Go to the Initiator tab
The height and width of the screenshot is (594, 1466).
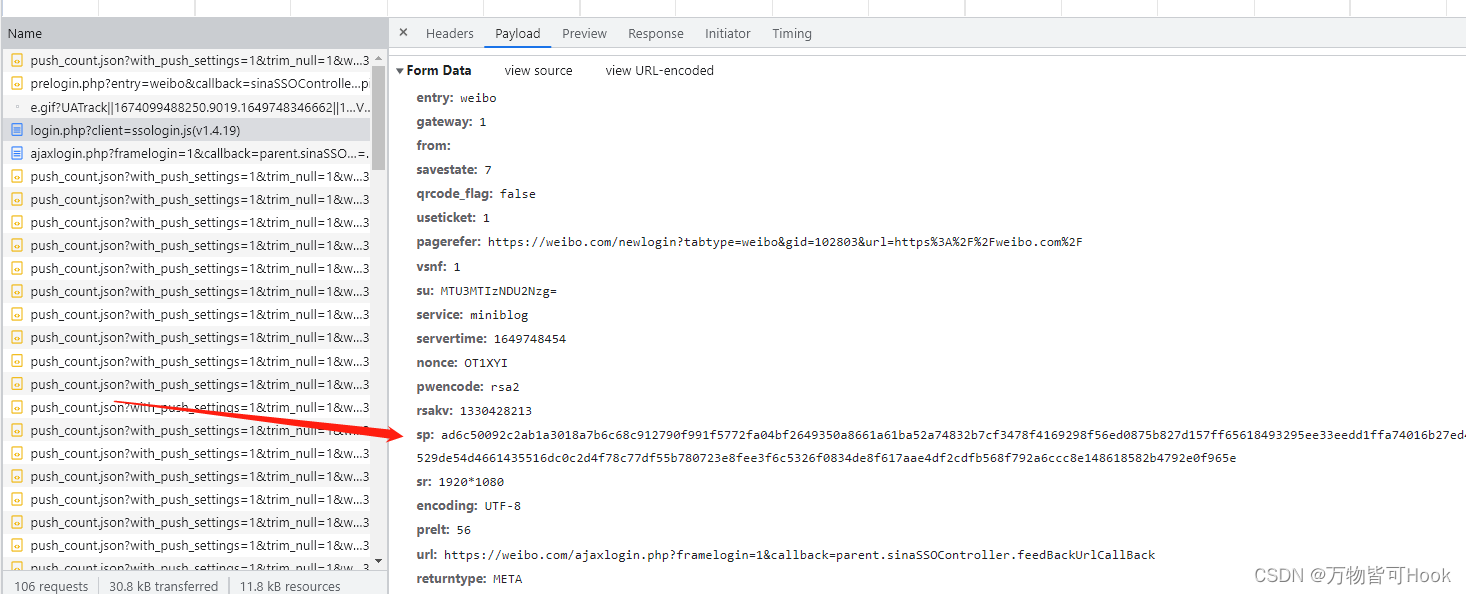click(x=728, y=33)
